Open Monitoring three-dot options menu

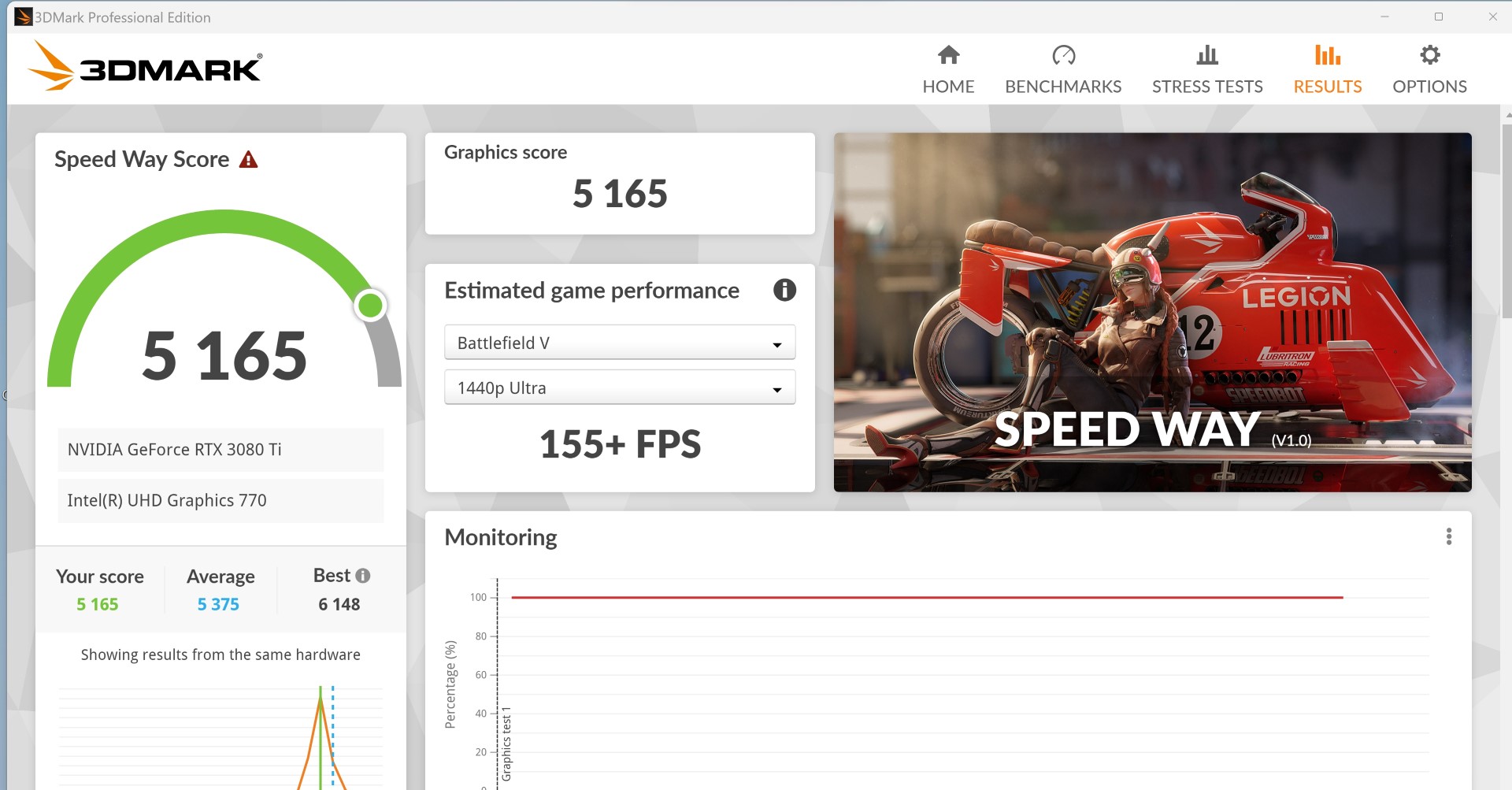(1448, 537)
